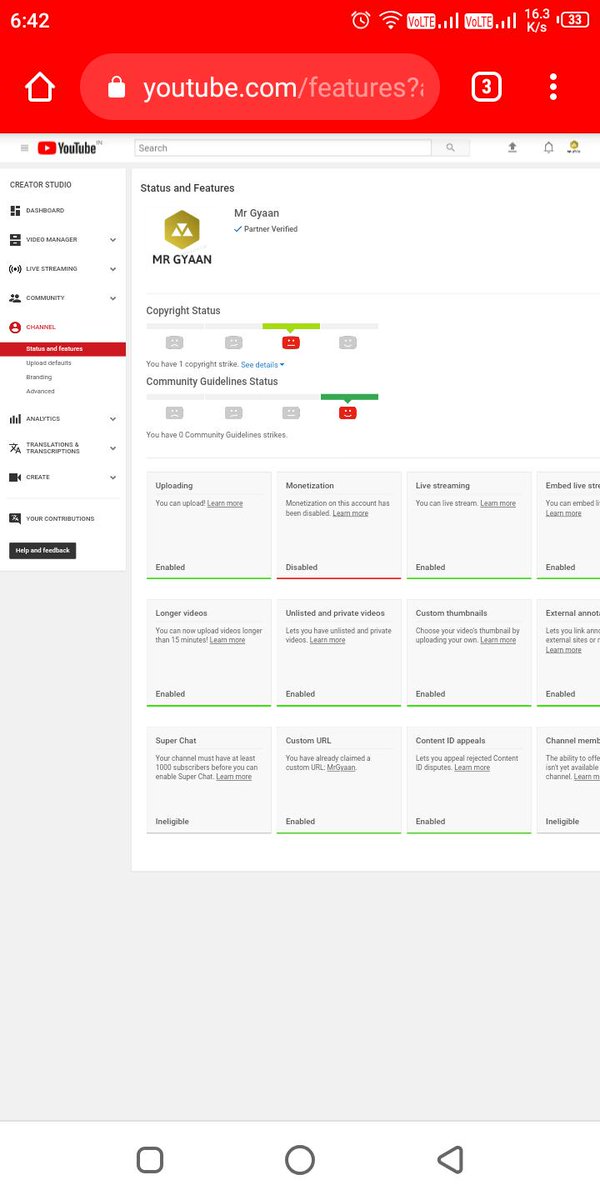Click Learn more in Unlisted and private videos
Screen dimensions: 600x1200
328,641
